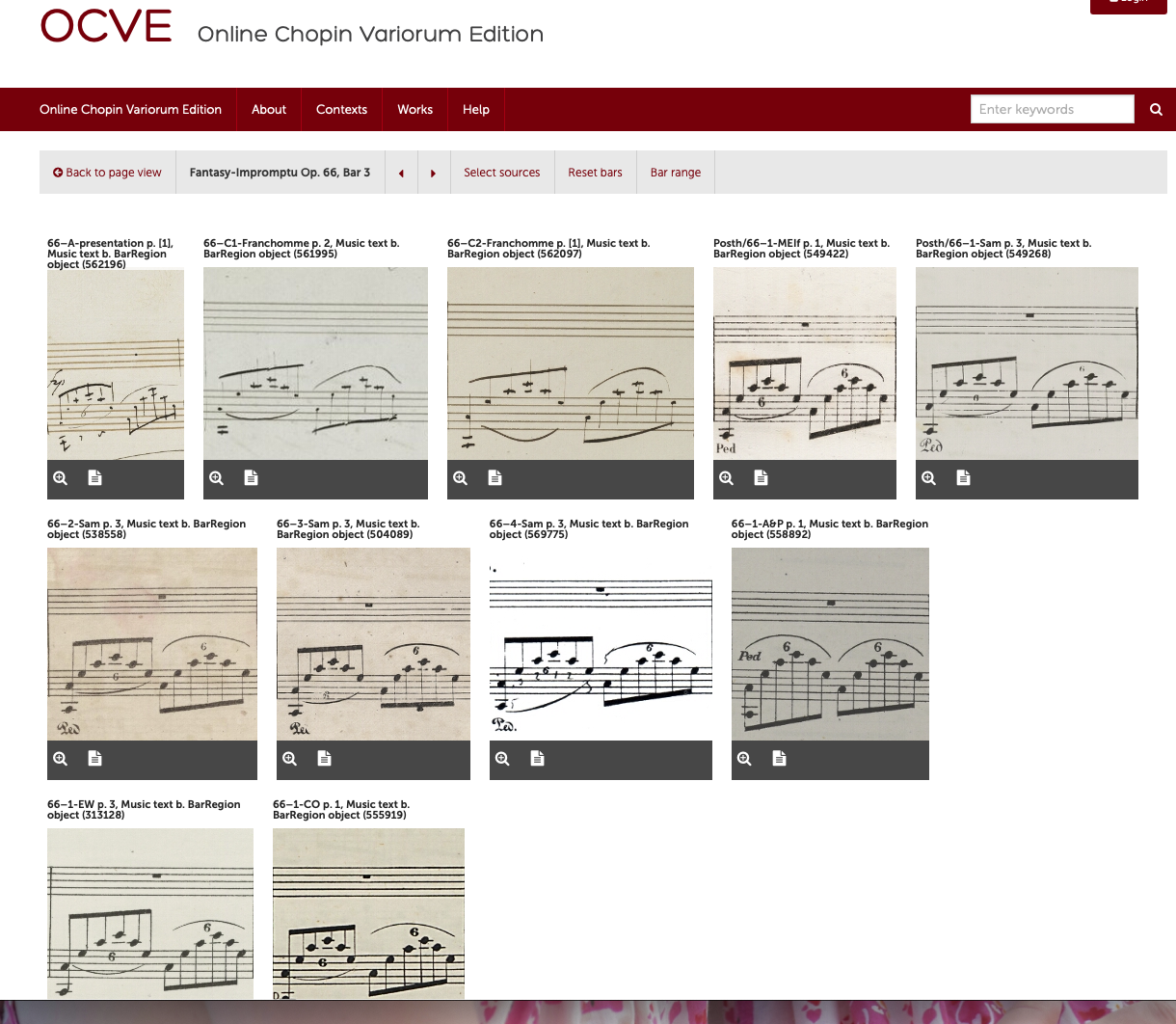This screenshot has height=1024, width=1176.
Task: Click the Login button at top right
Action: (x=1128, y=4)
